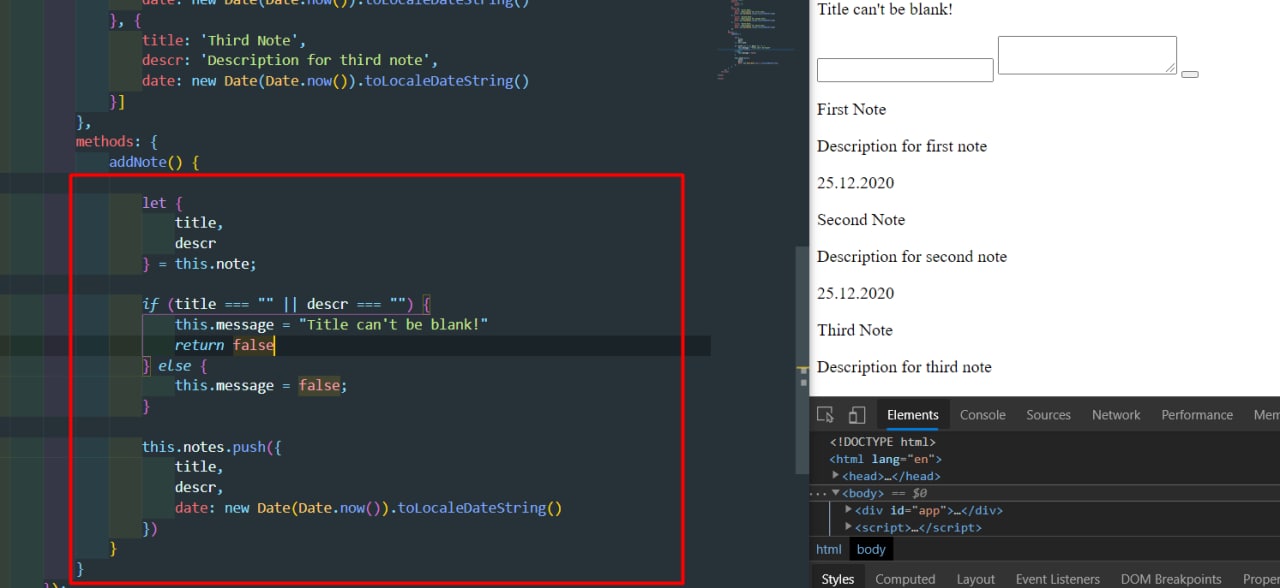Image resolution: width=1280 pixels, height=588 pixels.
Task: Click 'Description for second note' text
Action: coord(912,257)
